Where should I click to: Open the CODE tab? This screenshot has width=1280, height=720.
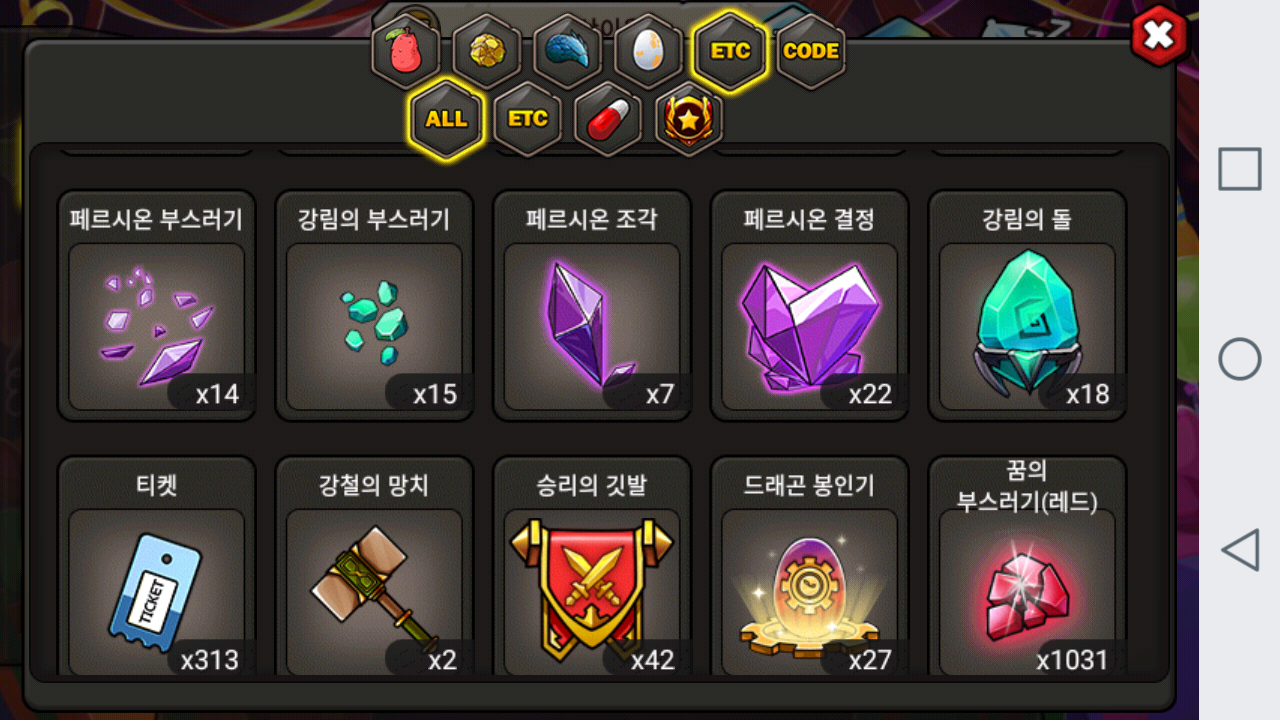[x=811, y=51]
